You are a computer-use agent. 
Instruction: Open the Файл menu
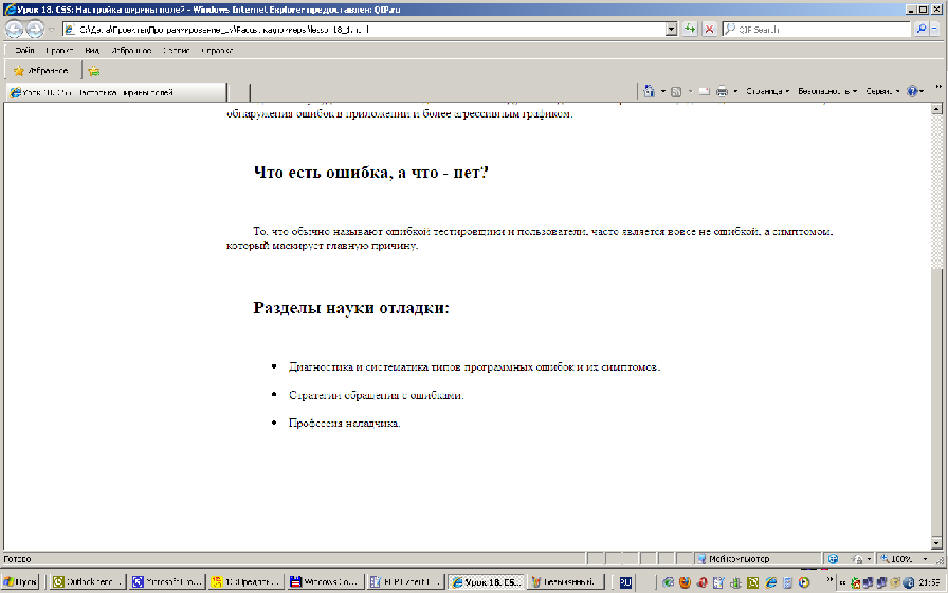pyautogui.click(x=25, y=50)
